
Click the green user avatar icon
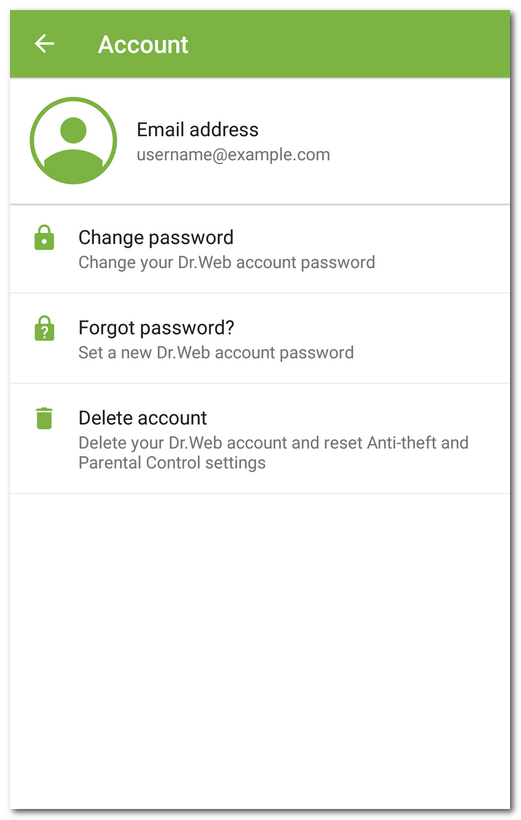pos(73,140)
